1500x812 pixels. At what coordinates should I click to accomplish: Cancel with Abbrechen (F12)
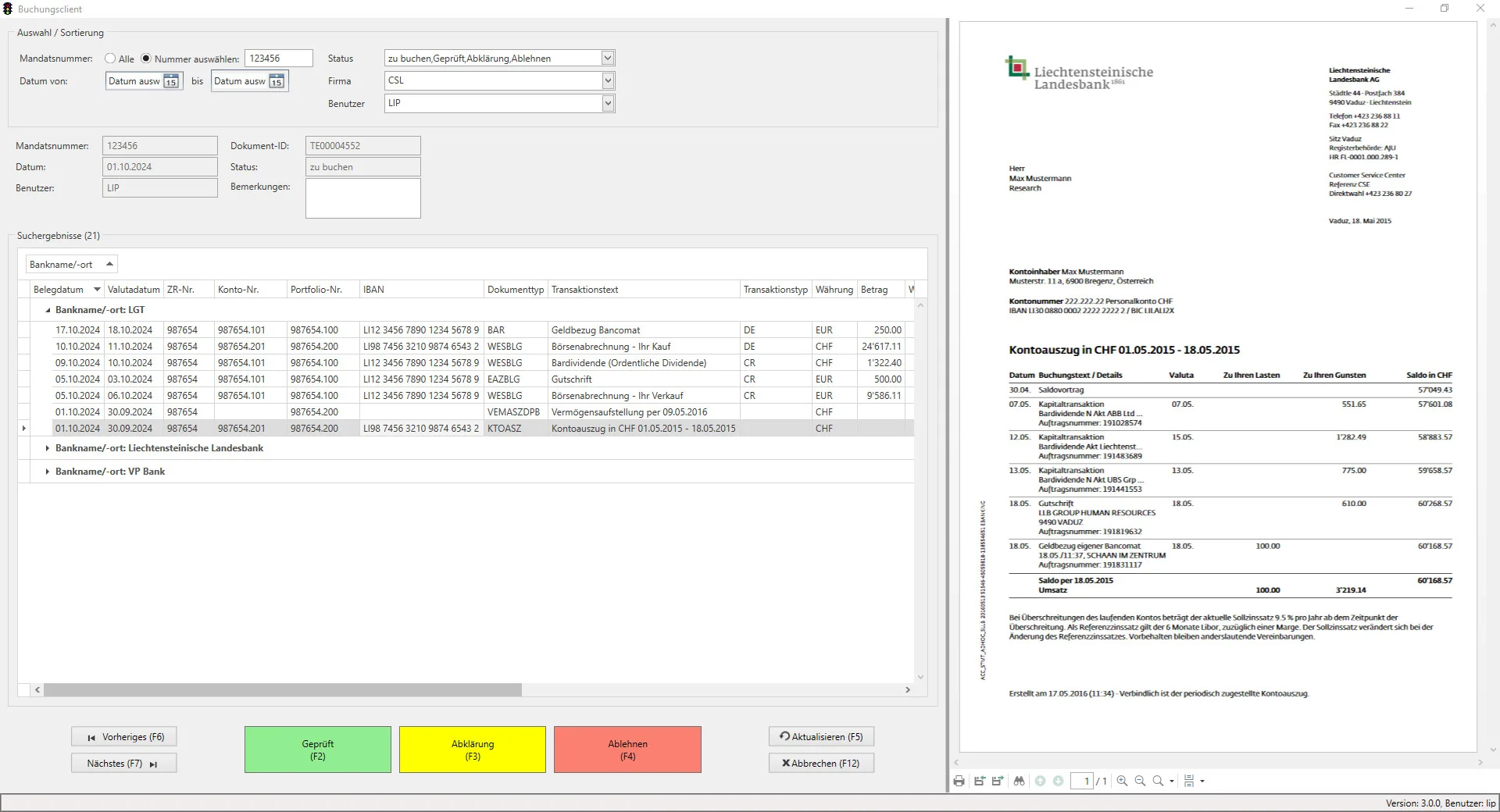pyautogui.click(x=821, y=764)
